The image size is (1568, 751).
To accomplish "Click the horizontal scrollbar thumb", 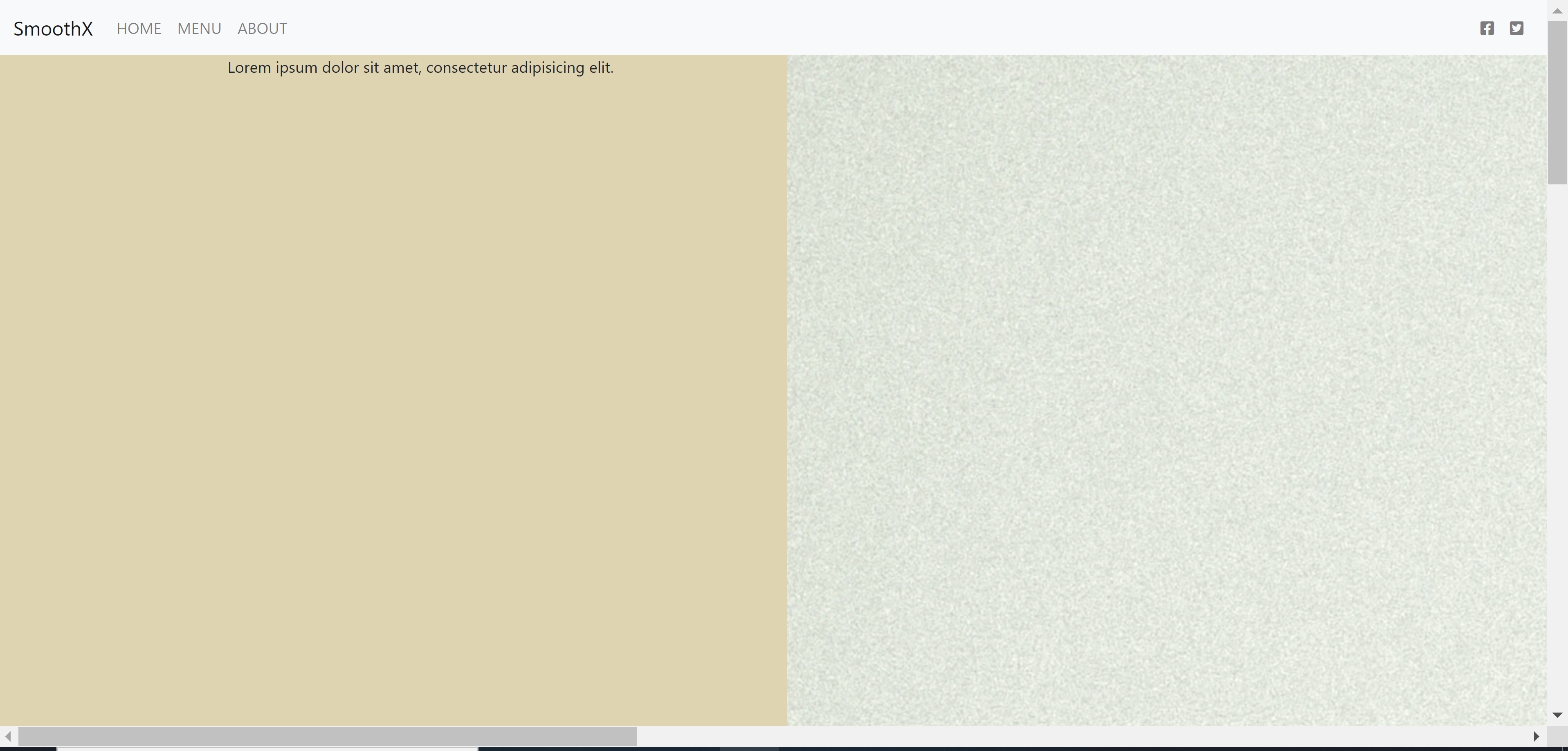I will tap(328, 736).
